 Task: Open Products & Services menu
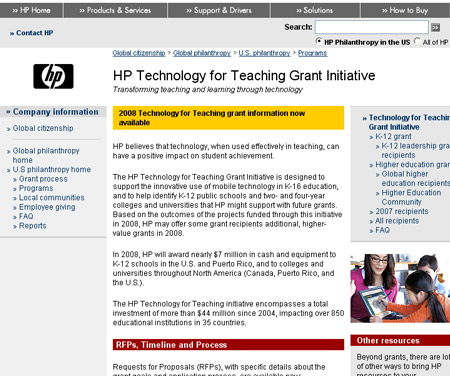[115, 10]
